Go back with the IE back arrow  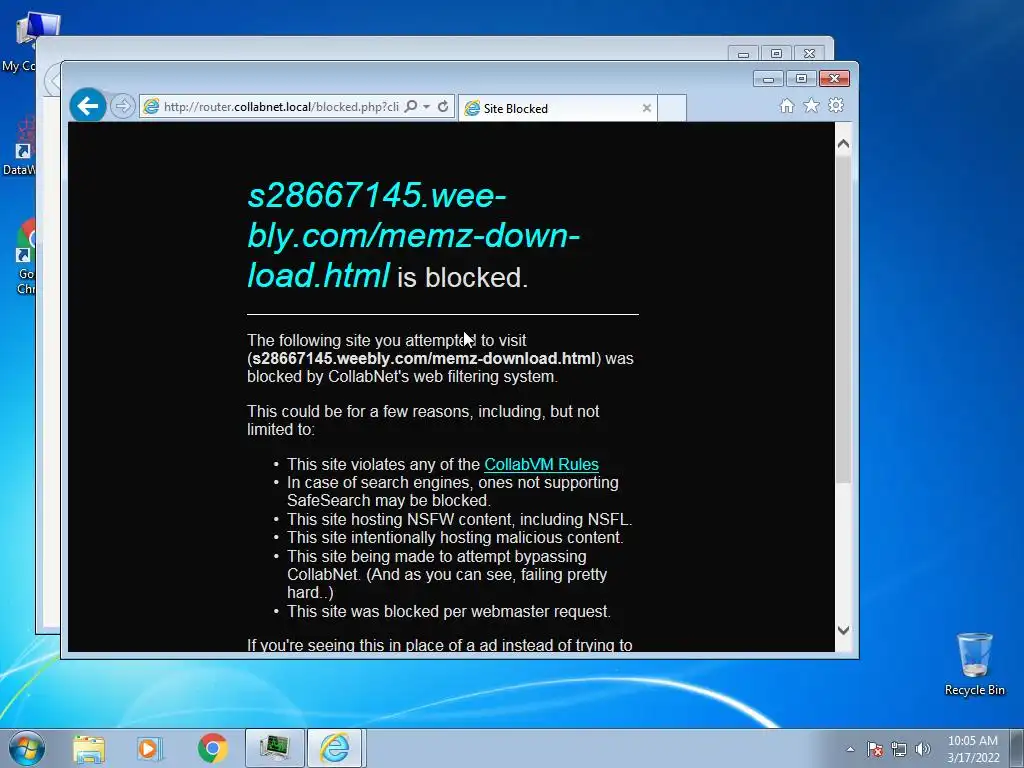pyautogui.click(x=88, y=105)
